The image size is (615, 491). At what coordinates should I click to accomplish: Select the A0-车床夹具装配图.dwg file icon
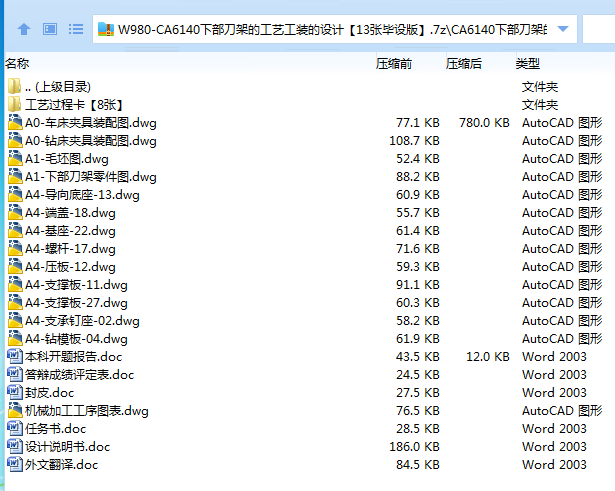tap(15, 122)
